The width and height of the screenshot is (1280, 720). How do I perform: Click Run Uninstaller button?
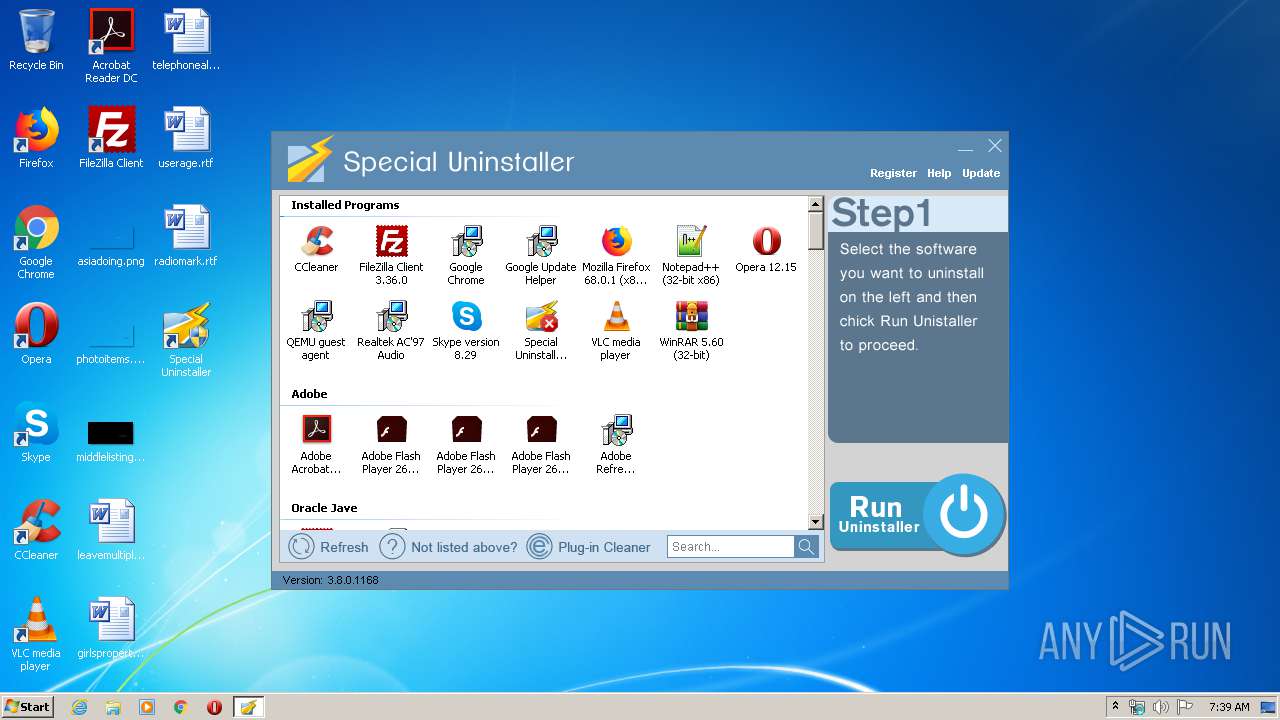click(x=917, y=514)
